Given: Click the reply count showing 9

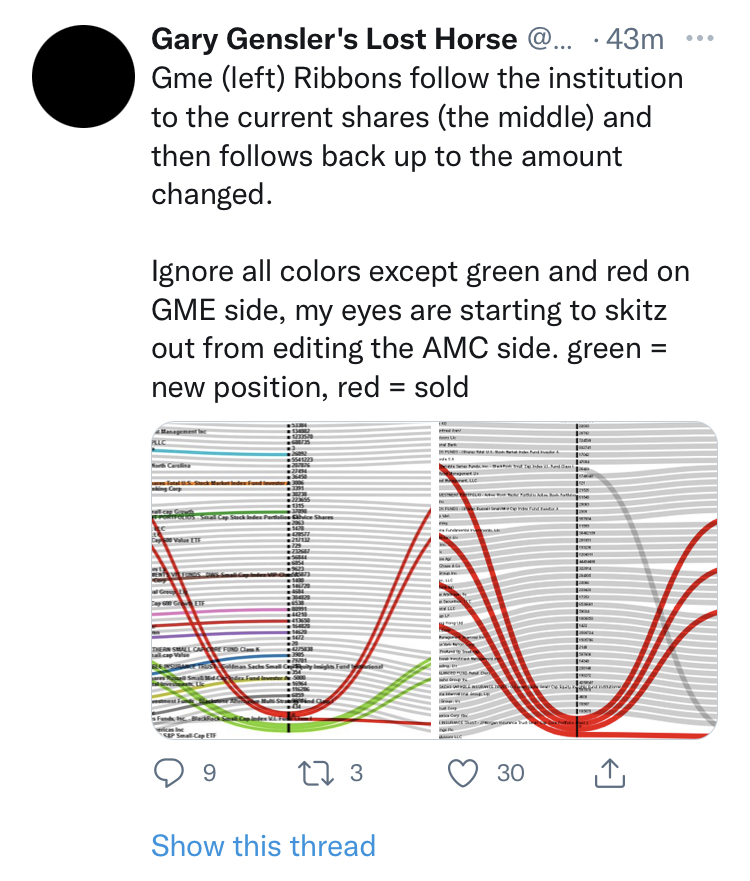Looking at the screenshot, I should coord(209,772).
